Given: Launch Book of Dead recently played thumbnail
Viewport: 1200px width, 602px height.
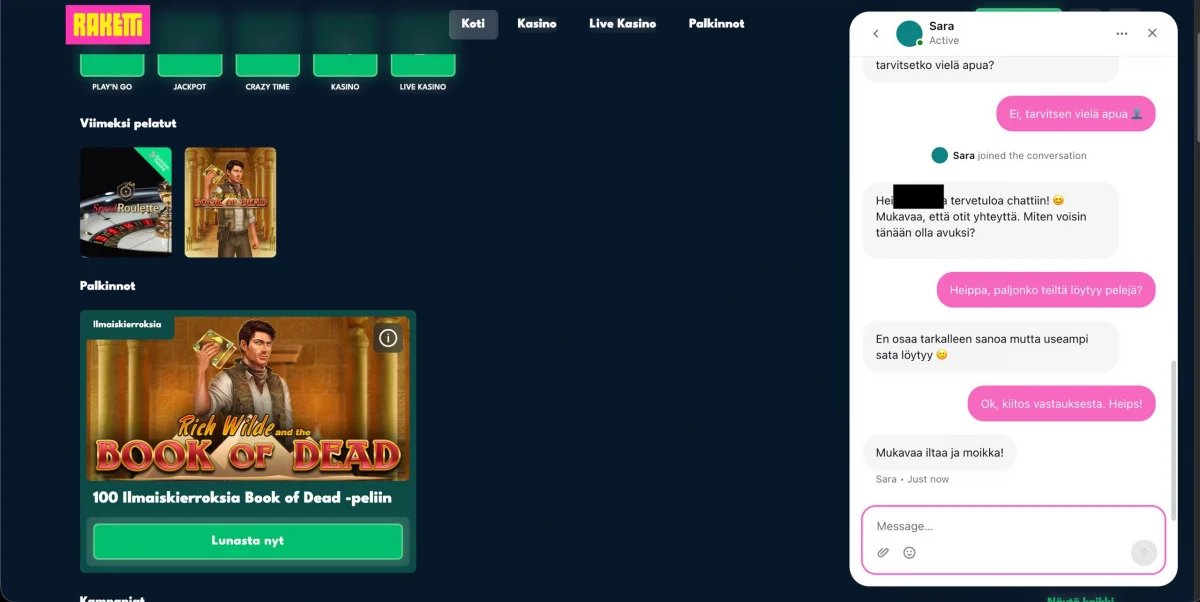Looking at the screenshot, I should click(231, 203).
